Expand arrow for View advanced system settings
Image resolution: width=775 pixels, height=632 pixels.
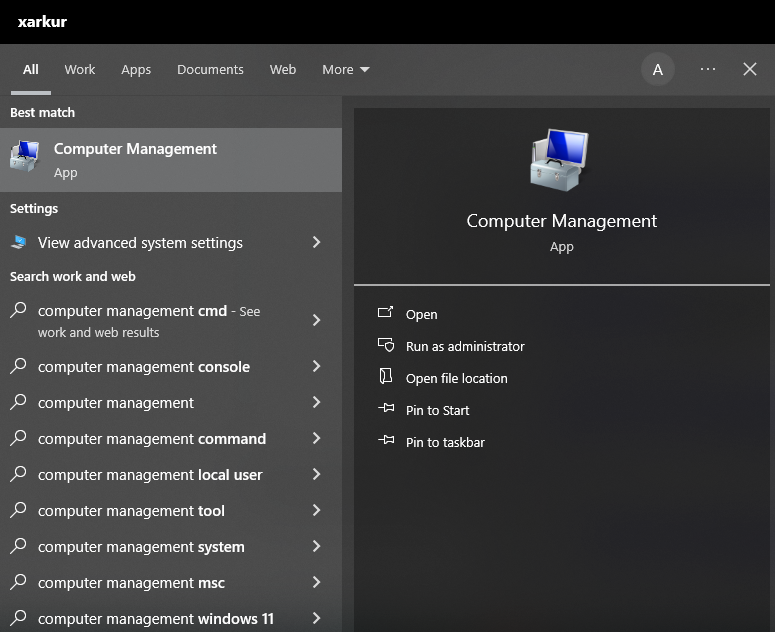[x=316, y=242]
